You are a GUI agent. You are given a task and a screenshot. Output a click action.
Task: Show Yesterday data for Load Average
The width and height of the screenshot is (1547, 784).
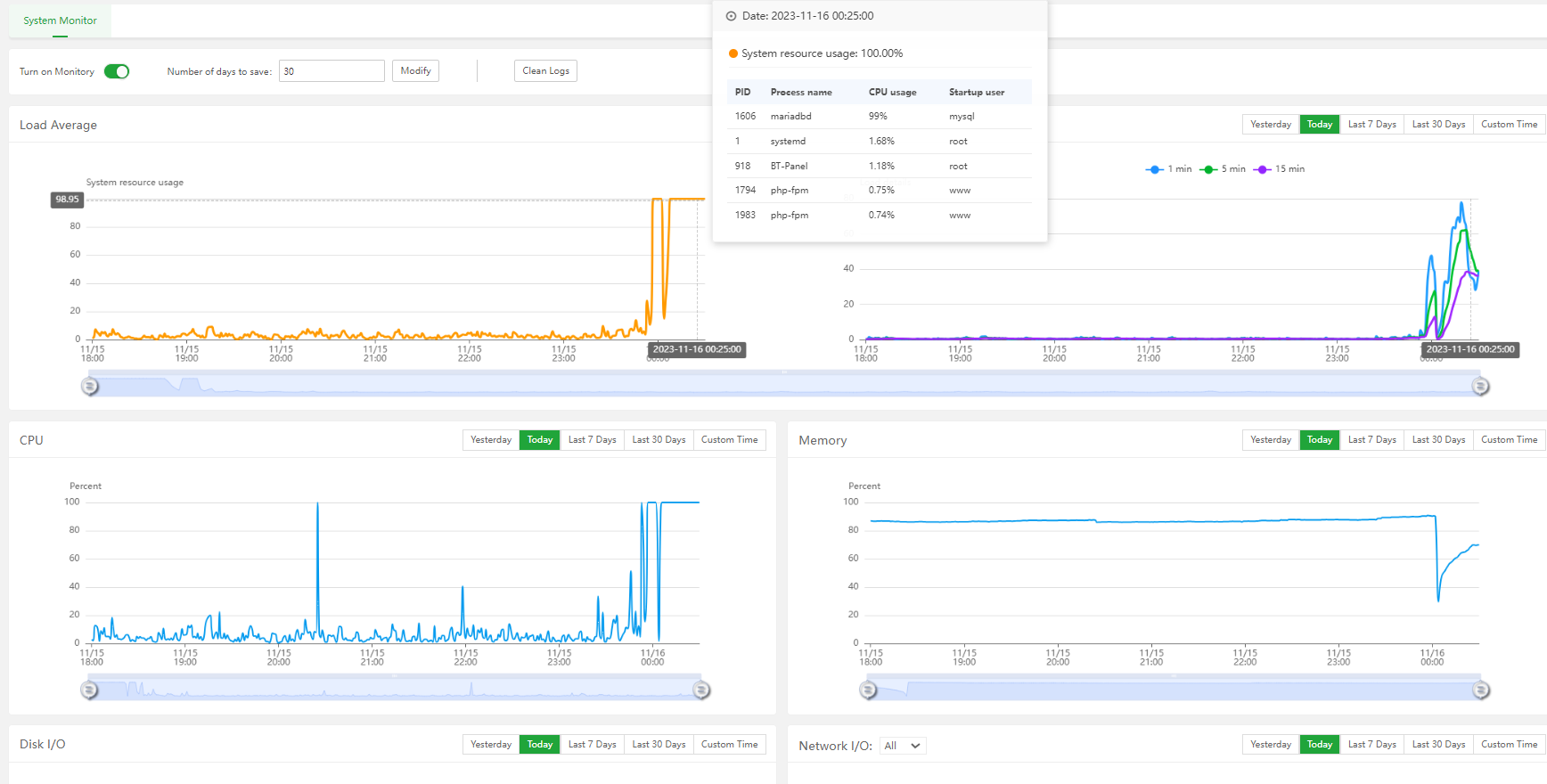point(1270,125)
